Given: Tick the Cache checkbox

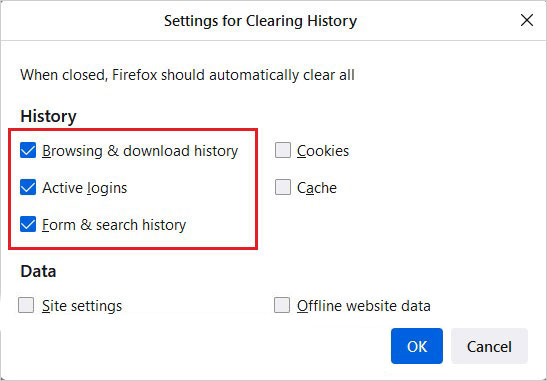Looking at the screenshot, I should click(283, 187).
